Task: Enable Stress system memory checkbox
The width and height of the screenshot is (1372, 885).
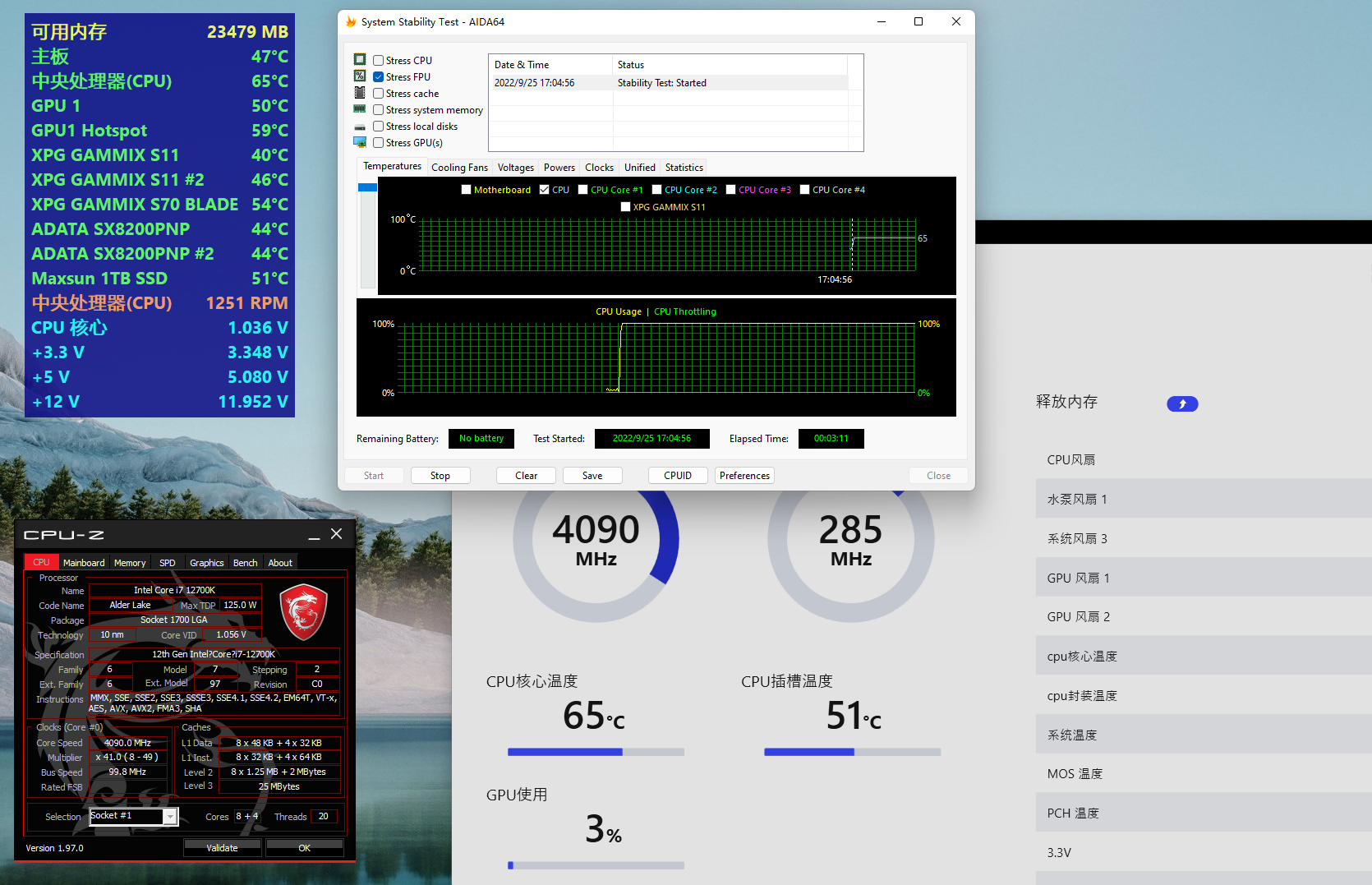Action: (x=378, y=109)
